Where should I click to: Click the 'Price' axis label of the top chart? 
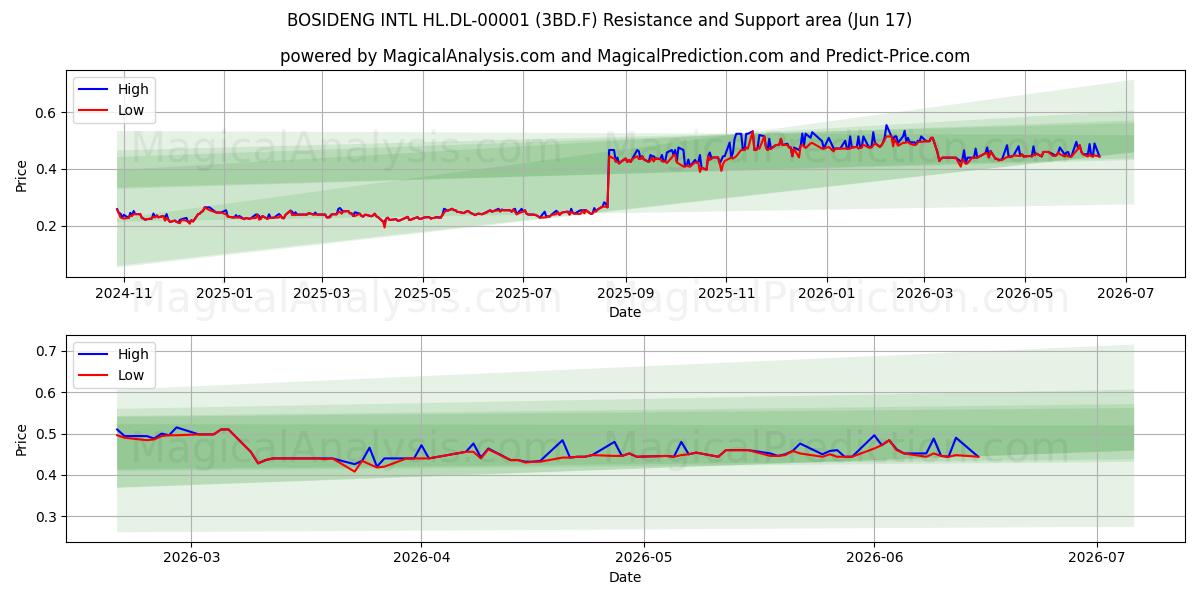pos(22,174)
